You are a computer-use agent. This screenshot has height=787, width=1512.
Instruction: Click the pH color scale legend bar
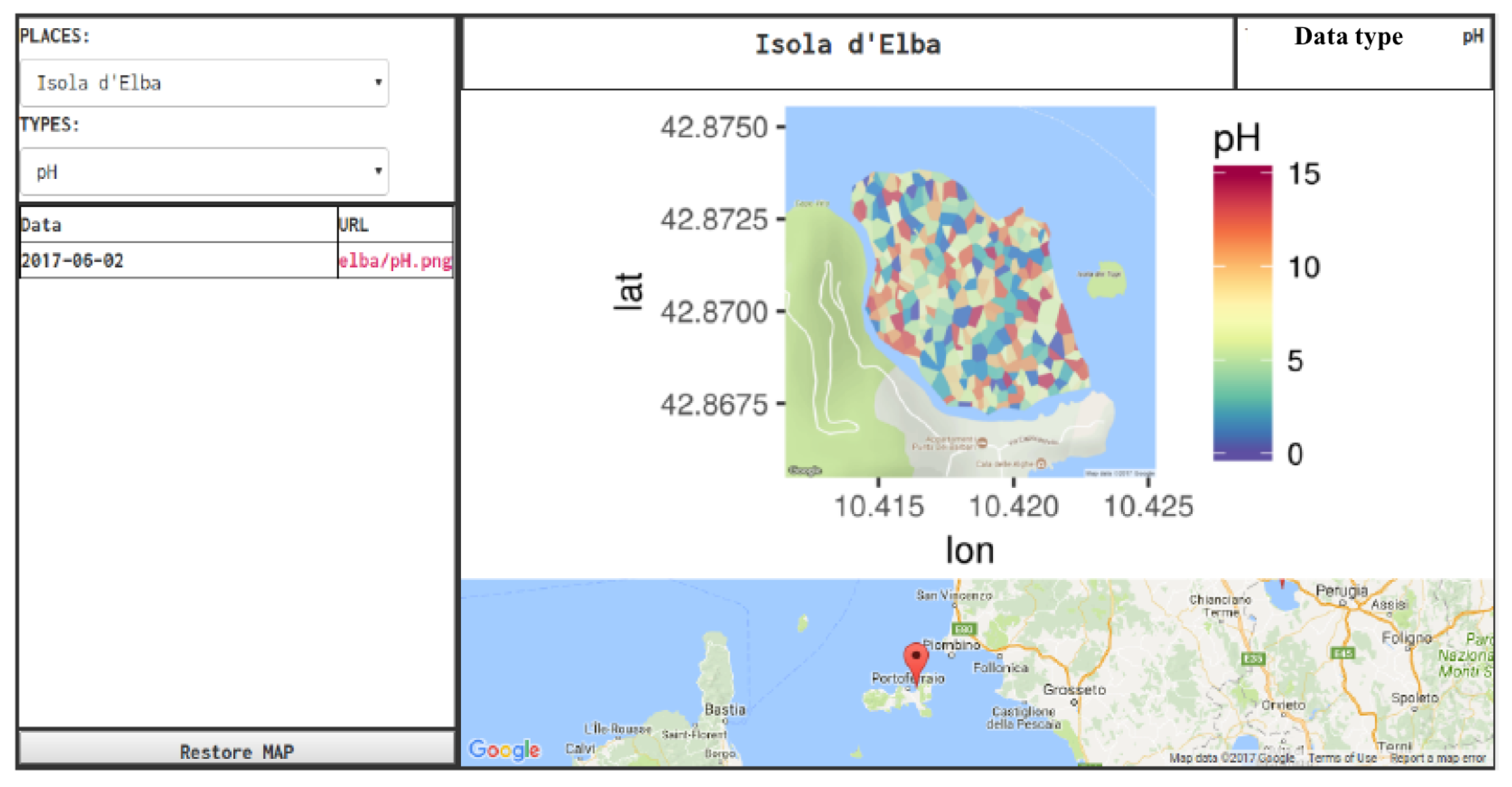coord(1242,313)
